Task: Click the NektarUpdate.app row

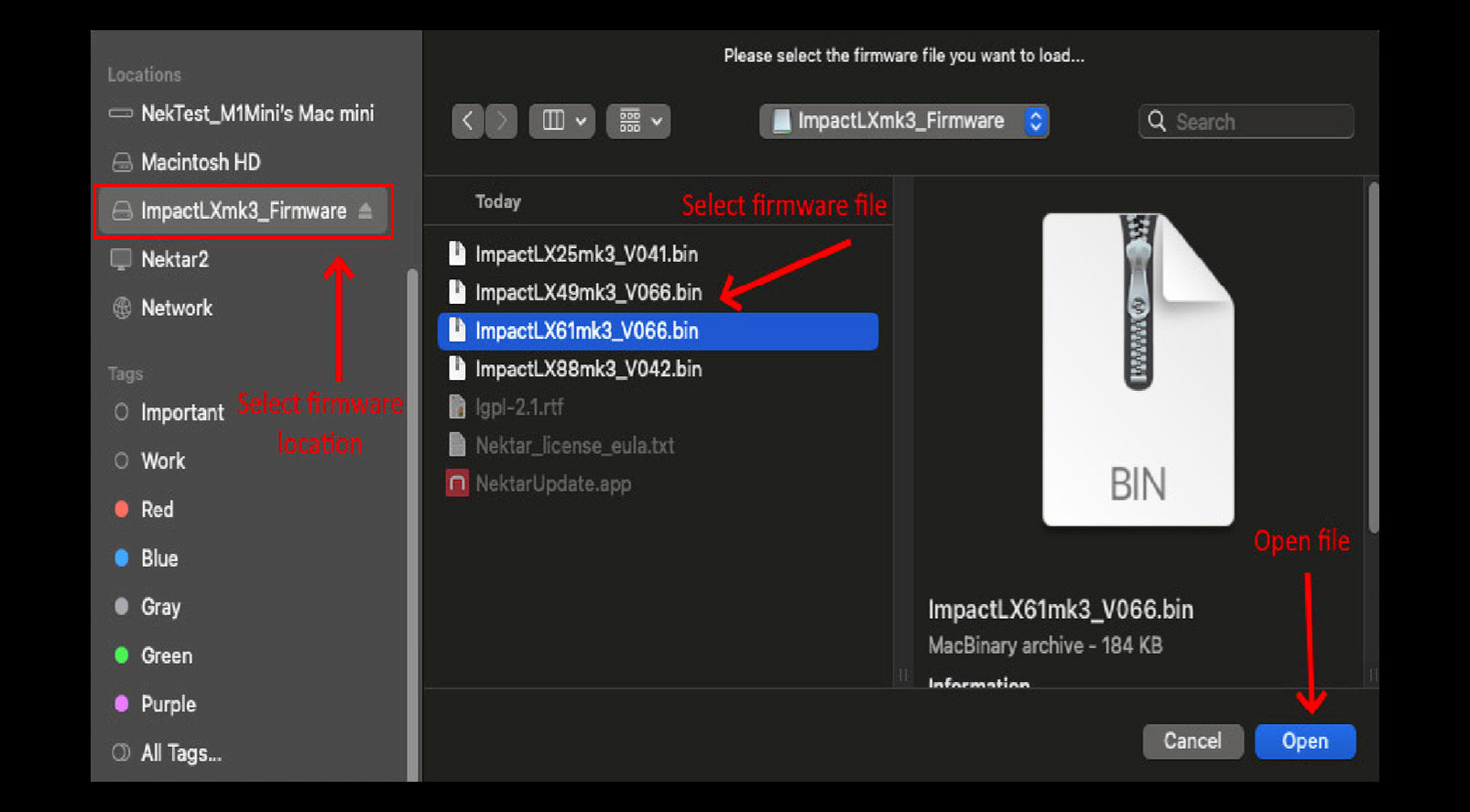Action: pyautogui.click(x=658, y=483)
